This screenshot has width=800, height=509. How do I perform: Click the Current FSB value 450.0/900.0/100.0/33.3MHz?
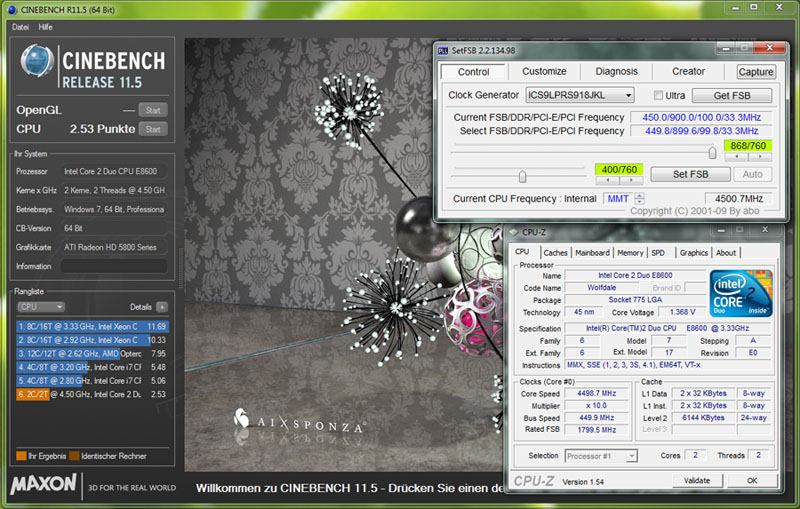pos(701,117)
